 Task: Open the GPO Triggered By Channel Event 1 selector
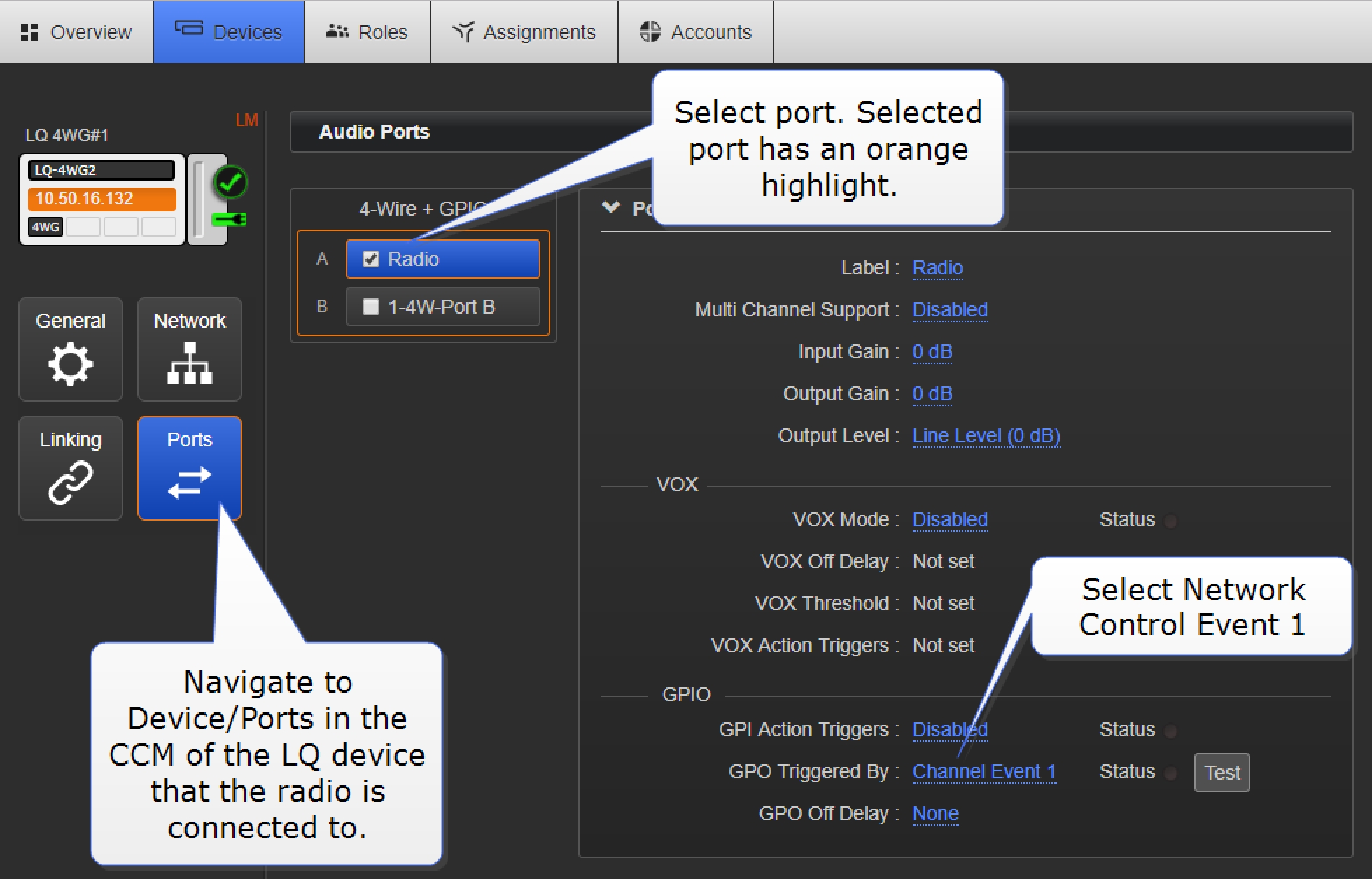click(983, 771)
